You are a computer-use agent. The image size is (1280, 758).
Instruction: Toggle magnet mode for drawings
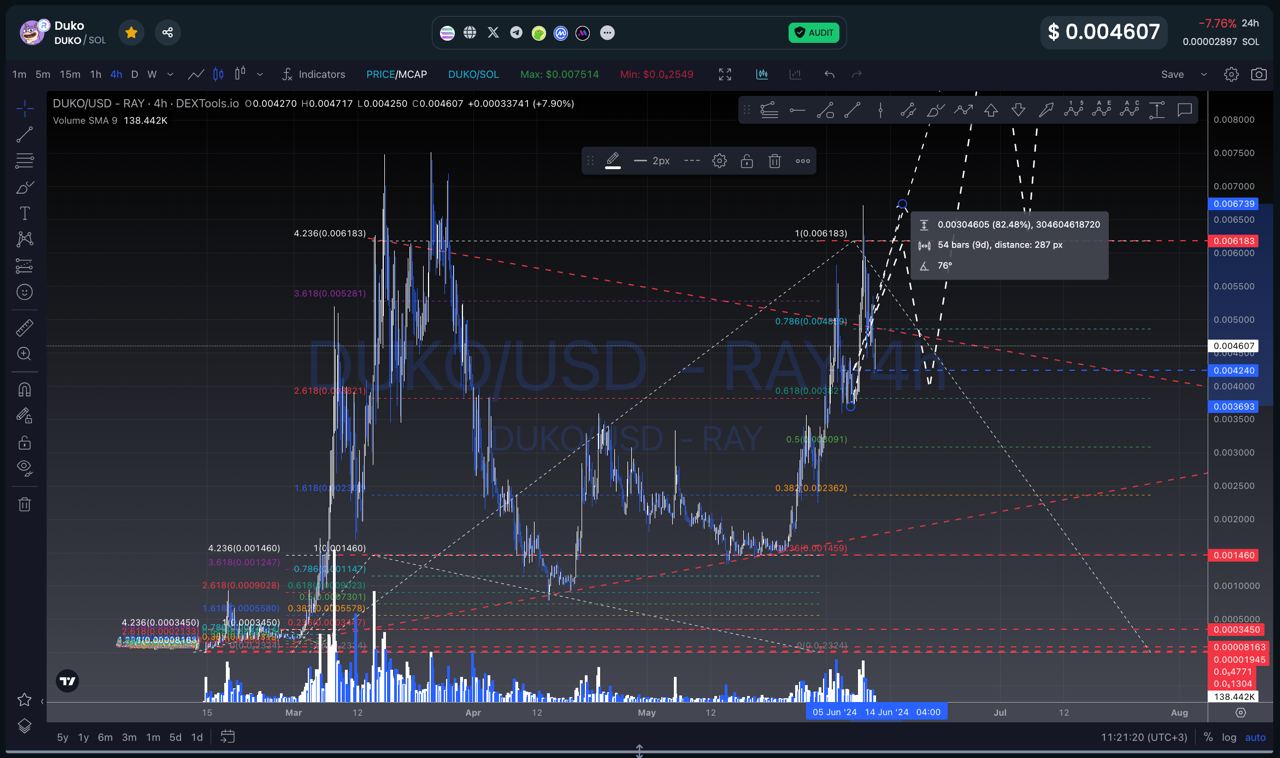pyautogui.click(x=25, y=390)
